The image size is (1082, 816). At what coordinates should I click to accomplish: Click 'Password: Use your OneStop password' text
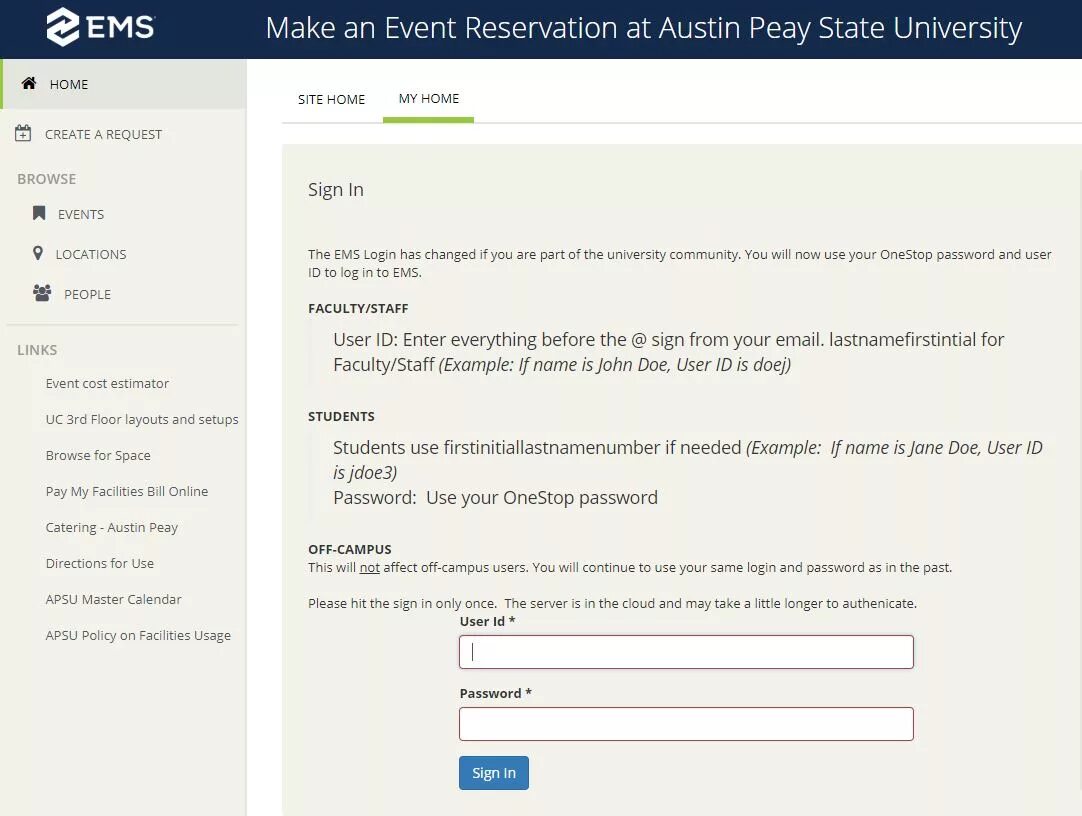495,497
